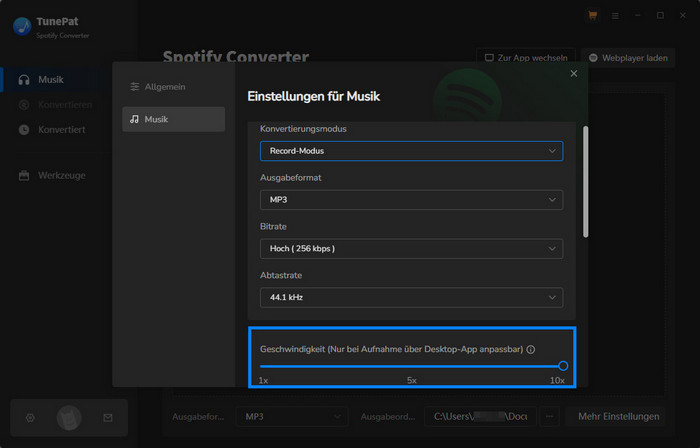Switch to the Allgemein settings tab
This screenshot has height=448, width=700.
(x=173, y=87)
